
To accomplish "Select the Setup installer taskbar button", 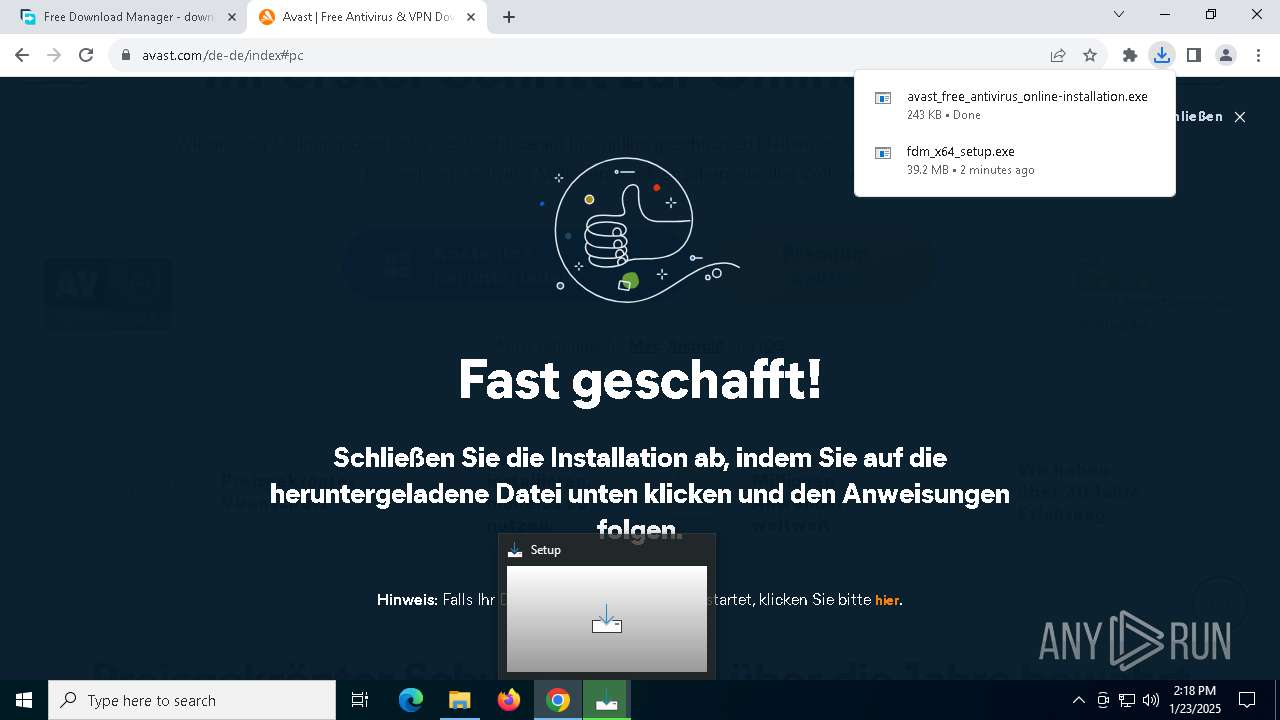I will 606,700.
